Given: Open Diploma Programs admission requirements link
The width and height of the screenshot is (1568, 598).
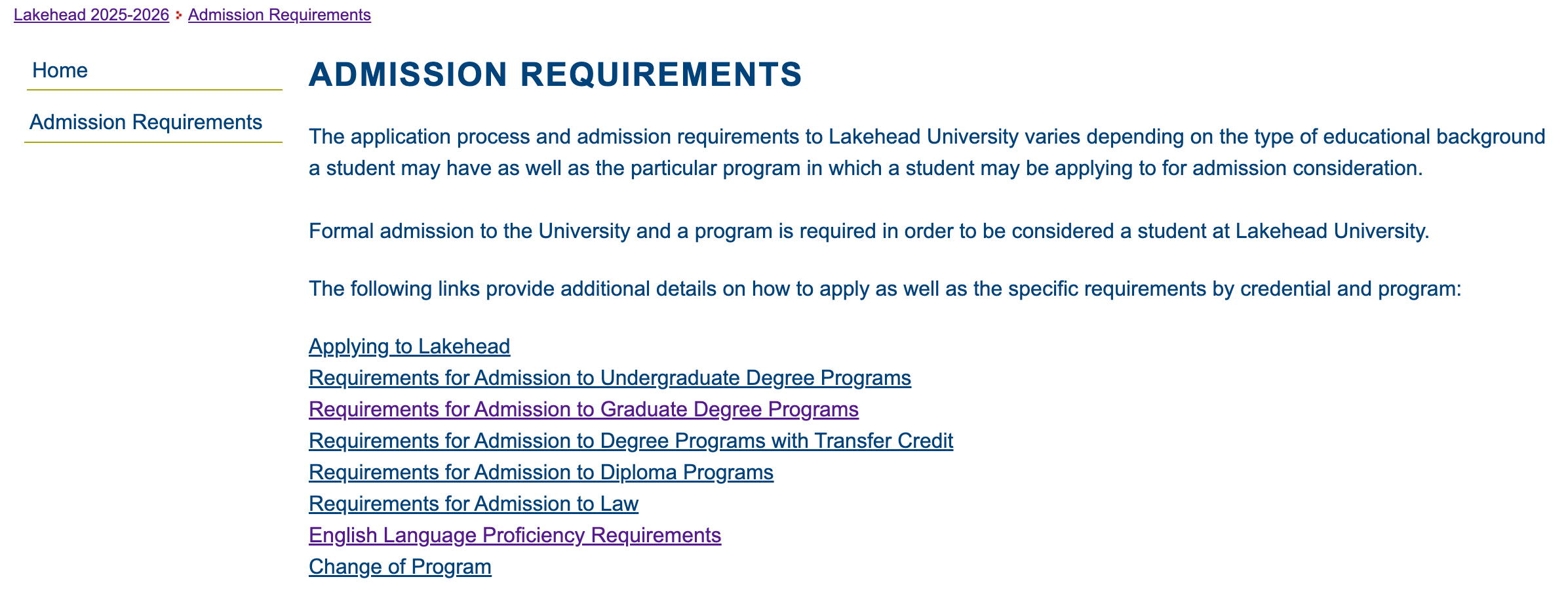Looking at the screenshot, I should point(541,472).
